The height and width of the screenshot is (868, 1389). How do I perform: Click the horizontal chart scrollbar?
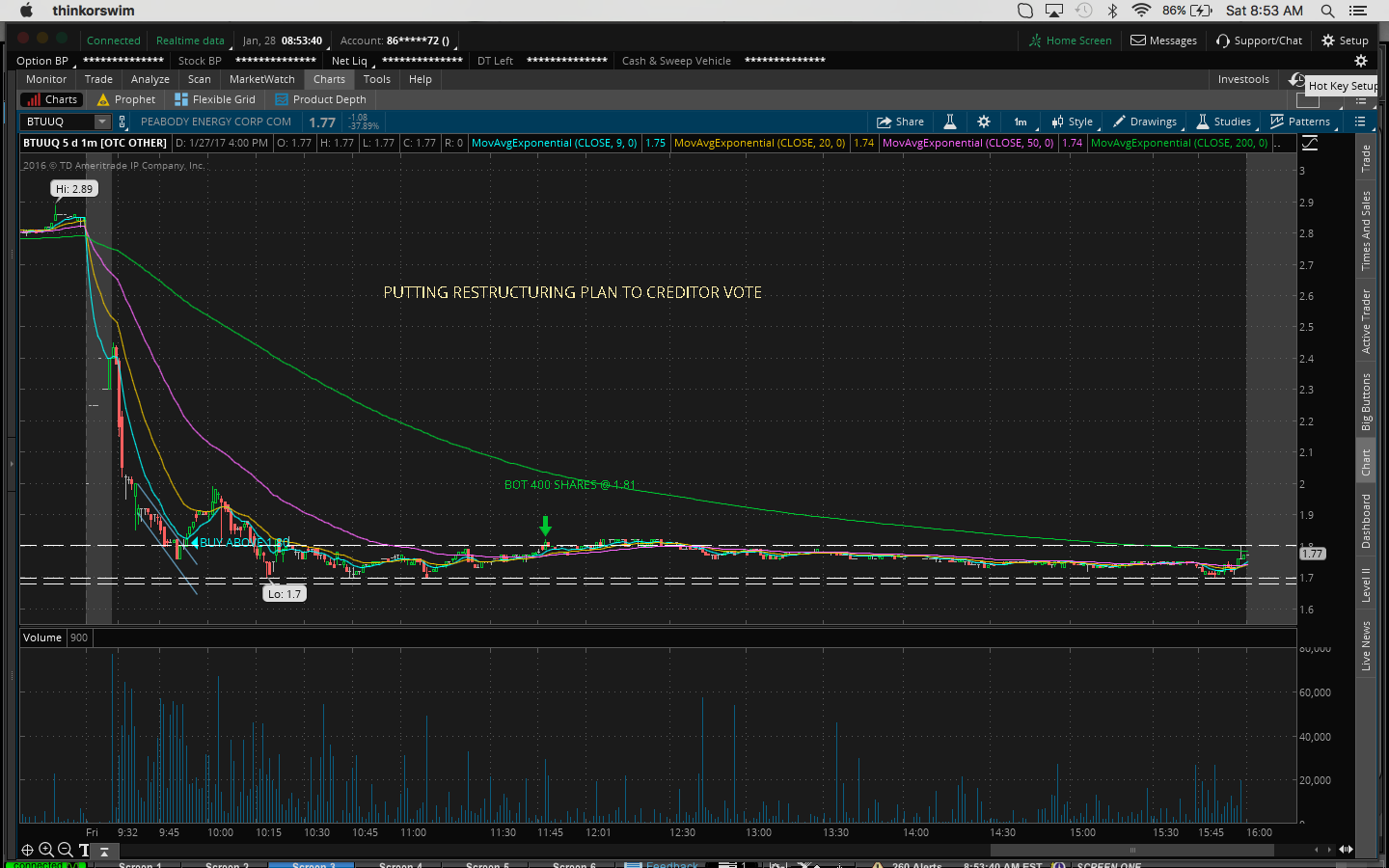pyautogui.click(x=1131, y=850)
